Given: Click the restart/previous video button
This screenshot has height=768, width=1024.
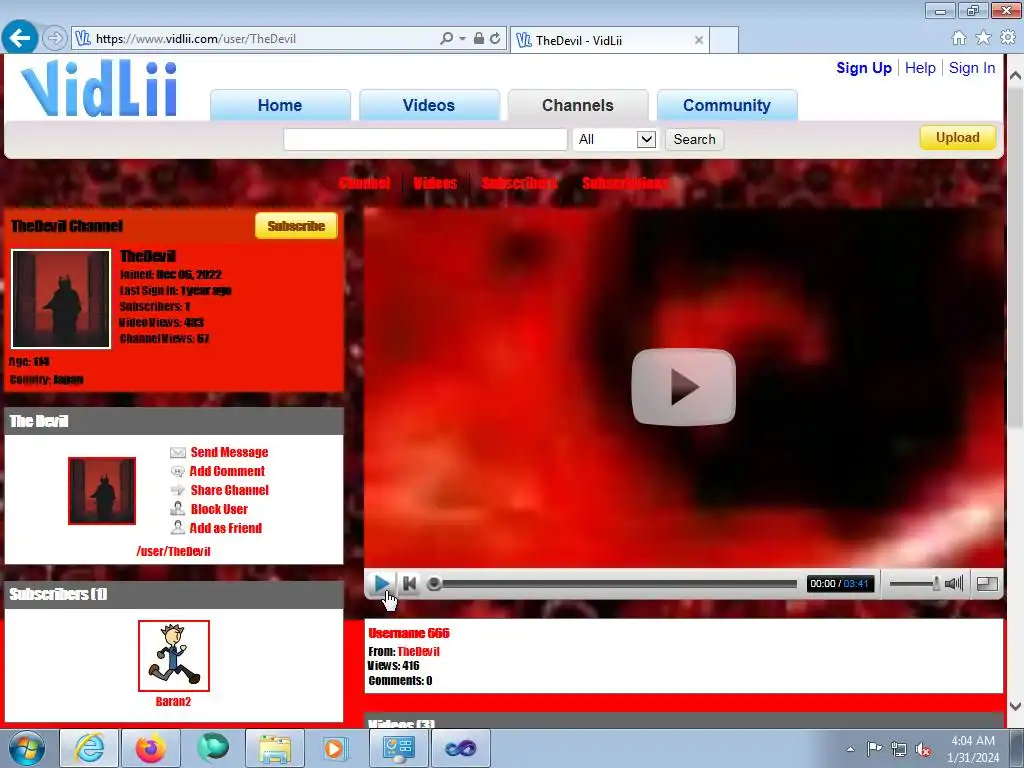Looking at the screenshot, I should 409,583.
